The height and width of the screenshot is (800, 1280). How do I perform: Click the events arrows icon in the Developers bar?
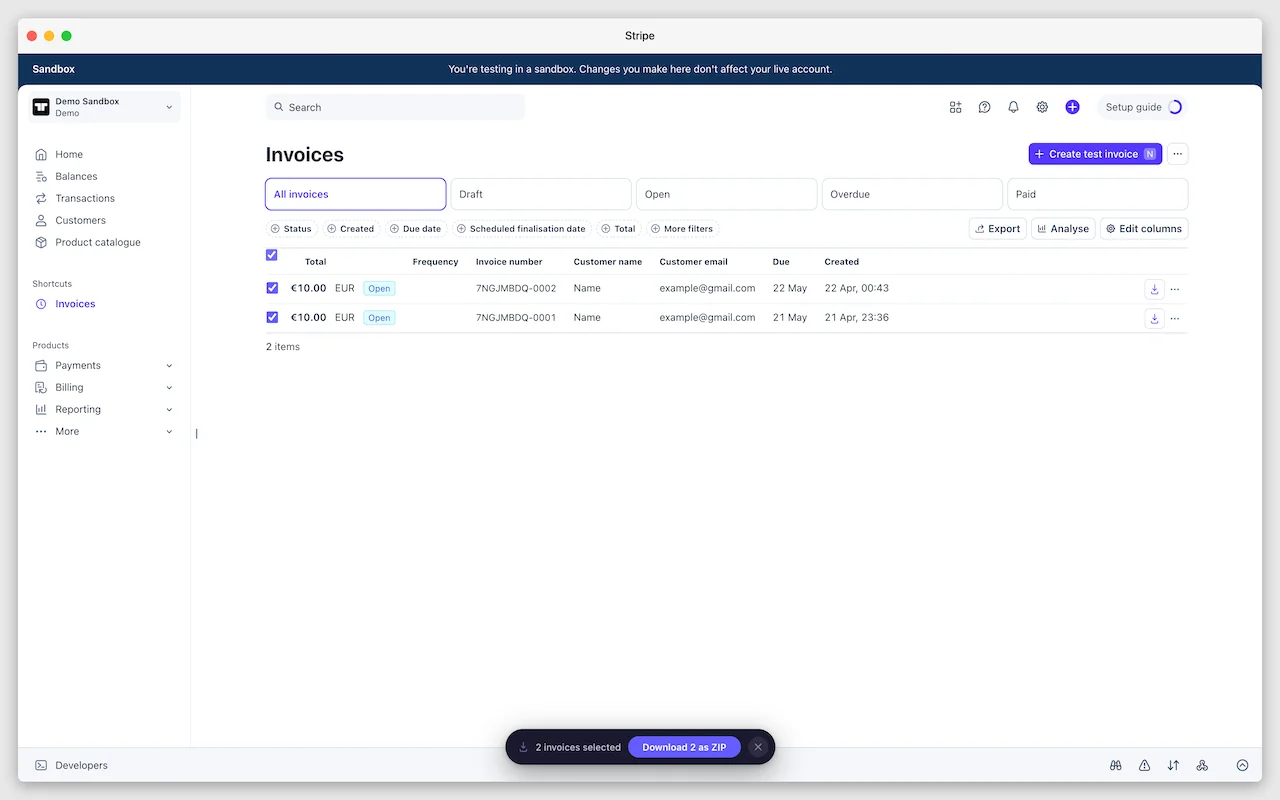coord(1173,765)
